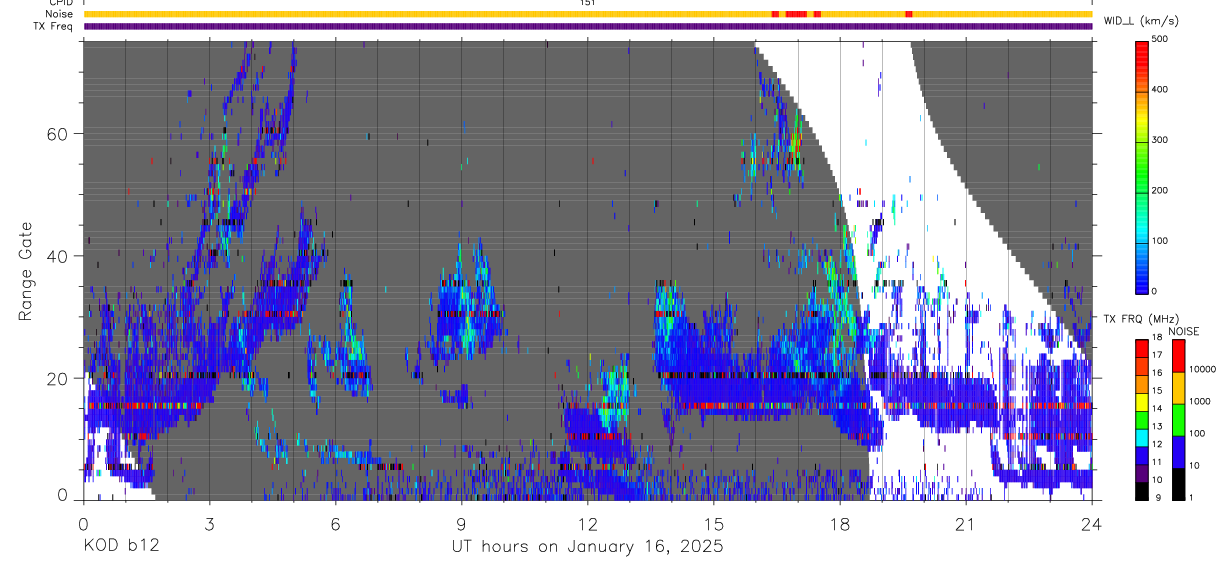Click the "0" value on the width colorbar
Viewport: 1228px width, 567px height.
click(x=1155, y=291)
